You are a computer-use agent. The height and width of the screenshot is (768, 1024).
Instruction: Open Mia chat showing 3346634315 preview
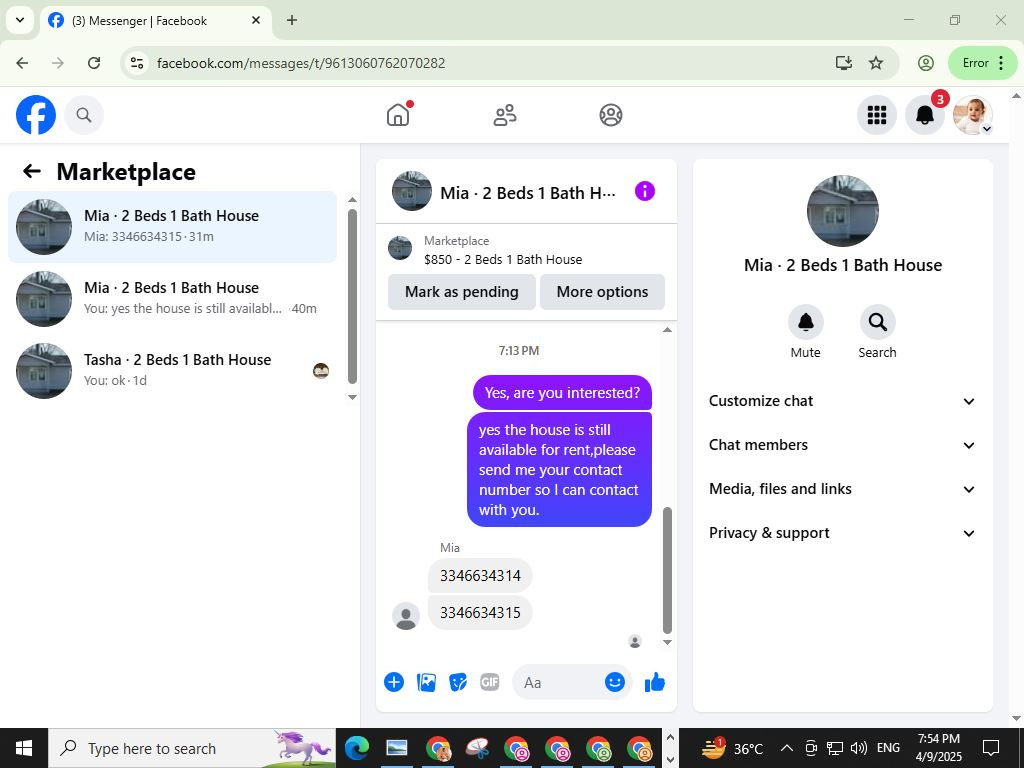(172, 227)
